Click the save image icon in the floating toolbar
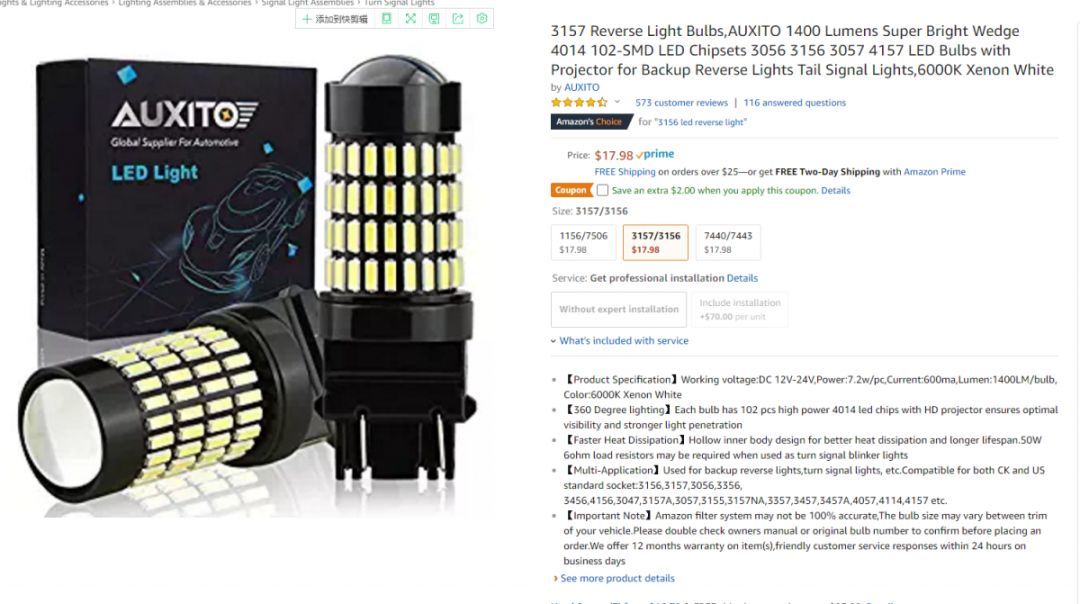The height and width of the screenshot is (604, 1080). coord(434,19)
